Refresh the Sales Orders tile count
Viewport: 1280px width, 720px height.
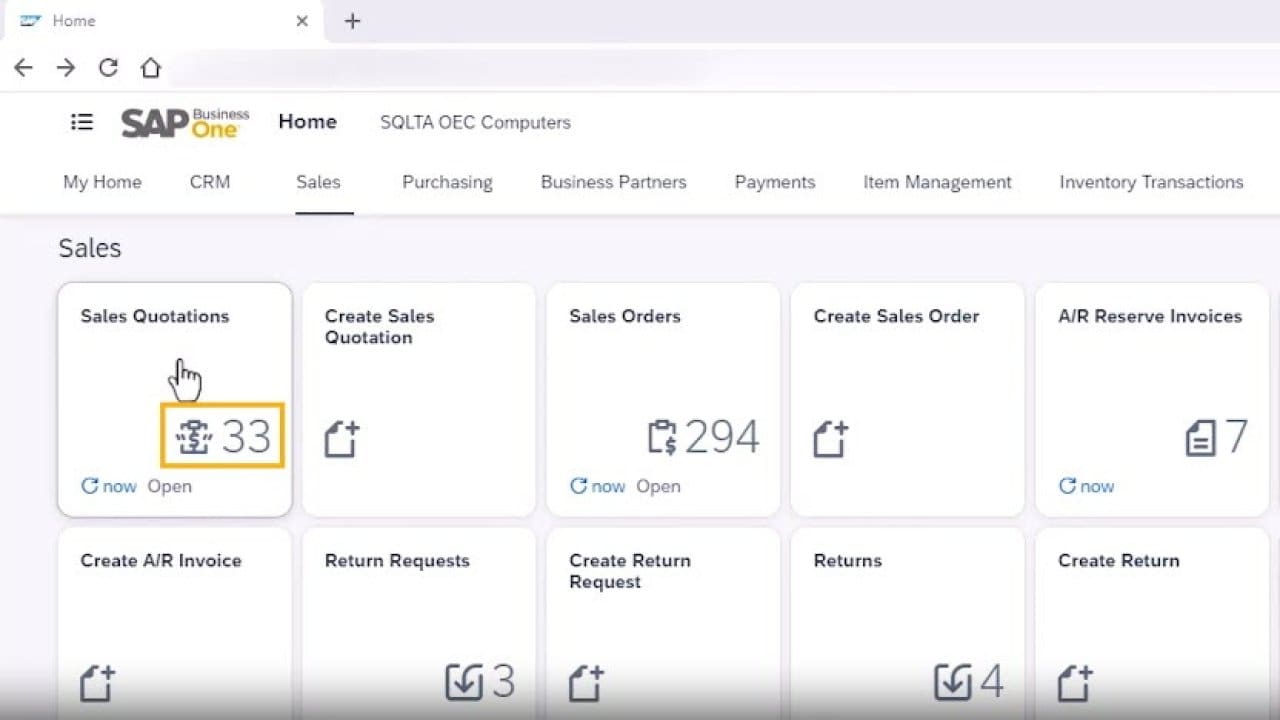pyautogui.click(x=579, y=486)
